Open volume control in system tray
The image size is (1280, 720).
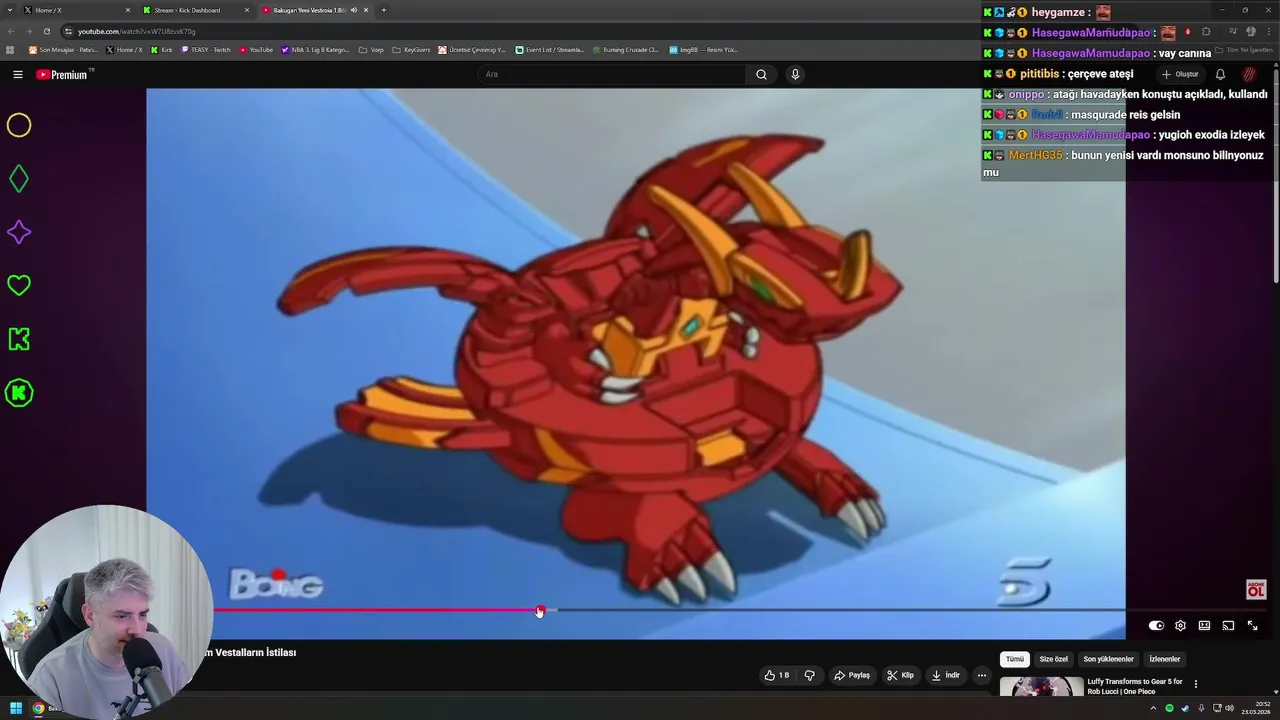[1229, 708]
